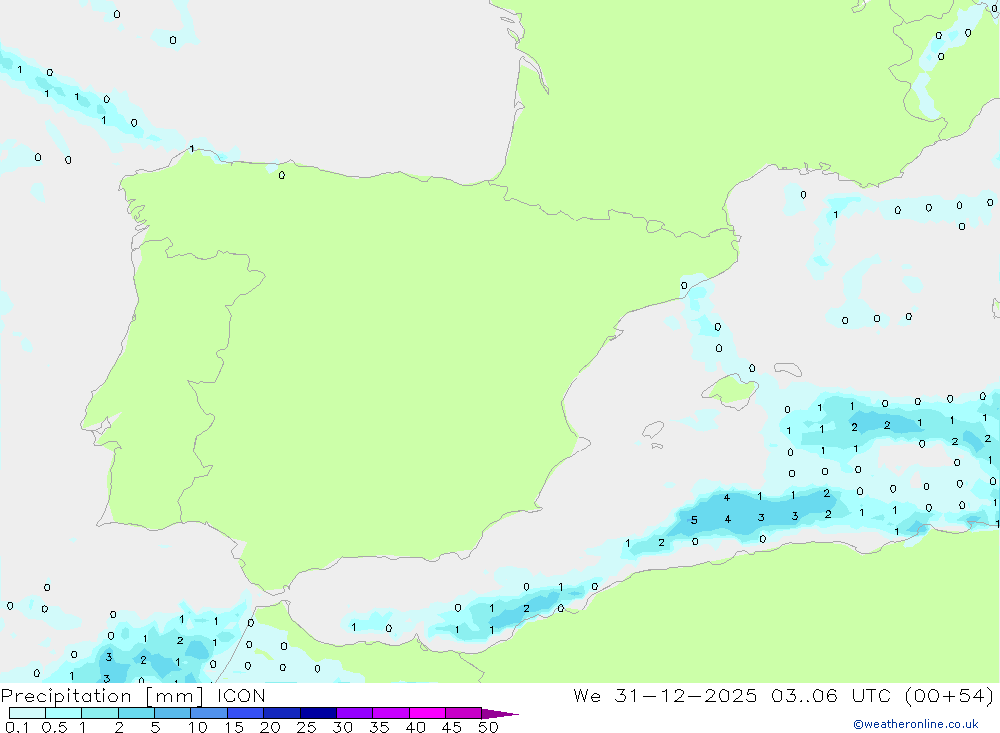The height and width of the screenshot is (733, 1000).
Task: Click the '10' legend scale label
Action: [198, 727]
